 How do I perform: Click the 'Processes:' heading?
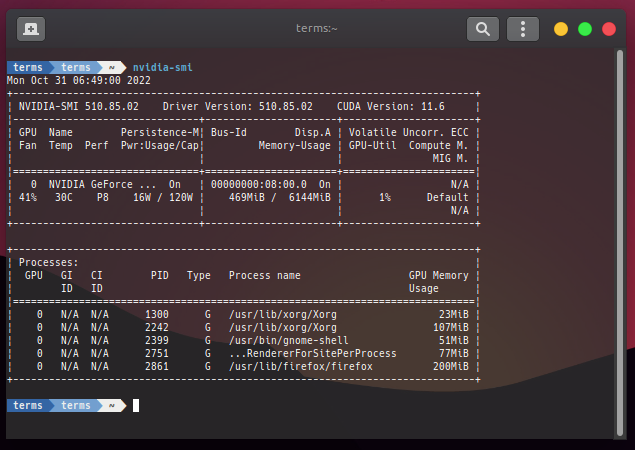pyautogui.click(x=49, y=262)
